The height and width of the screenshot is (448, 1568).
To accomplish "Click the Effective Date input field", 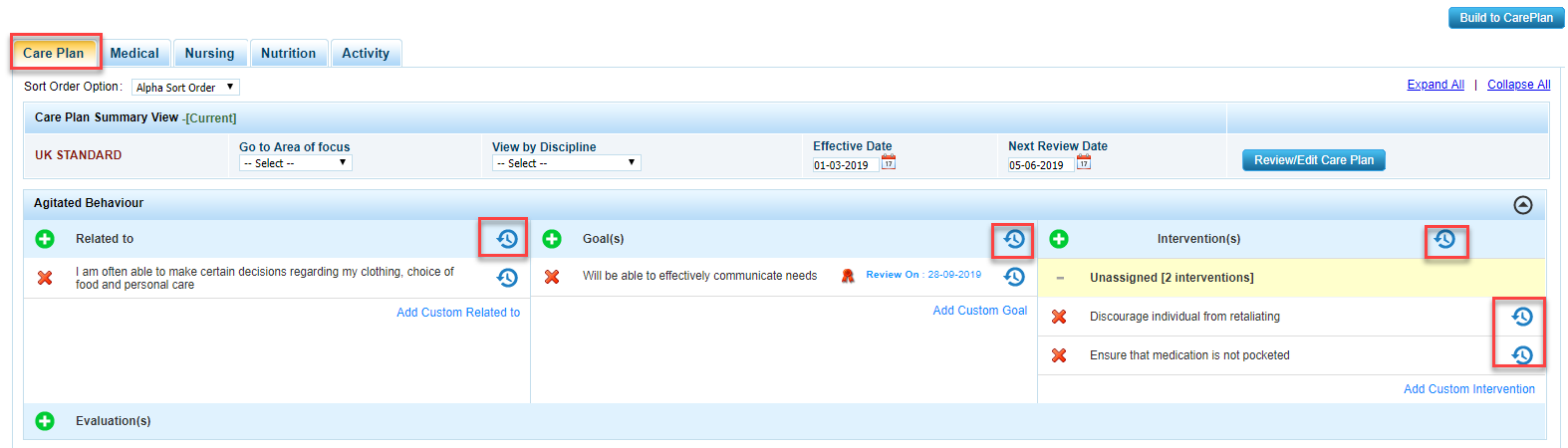I will 845,165.
